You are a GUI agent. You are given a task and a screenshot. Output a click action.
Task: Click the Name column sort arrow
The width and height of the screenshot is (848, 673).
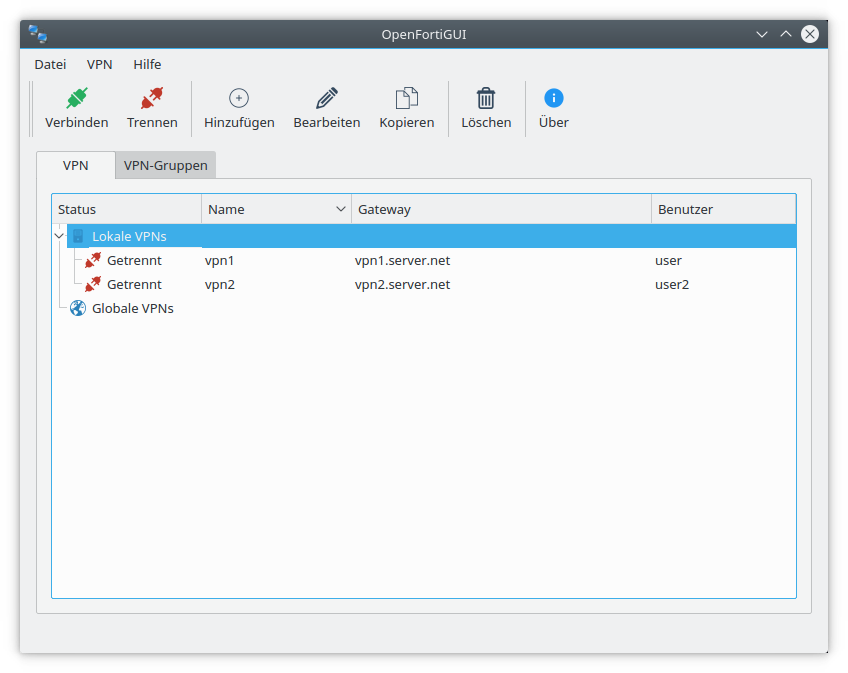pos(341,209)
